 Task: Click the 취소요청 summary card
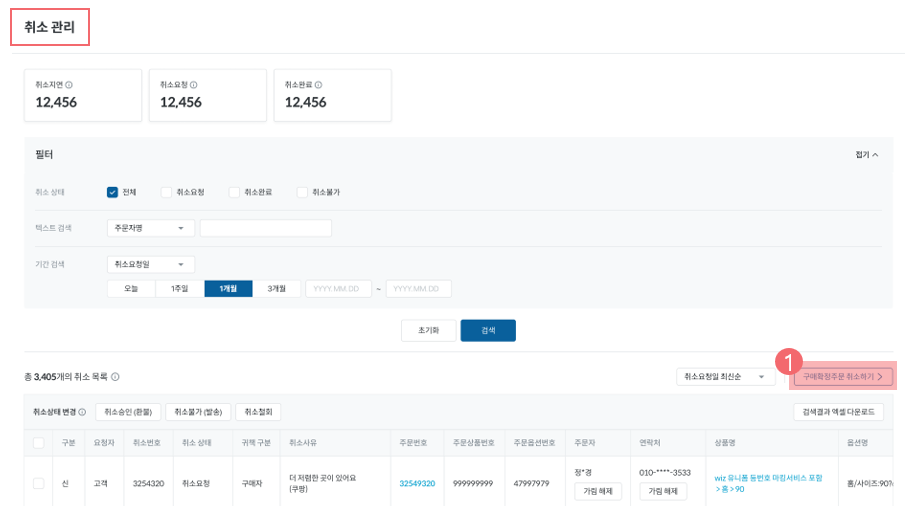(208, 95)
